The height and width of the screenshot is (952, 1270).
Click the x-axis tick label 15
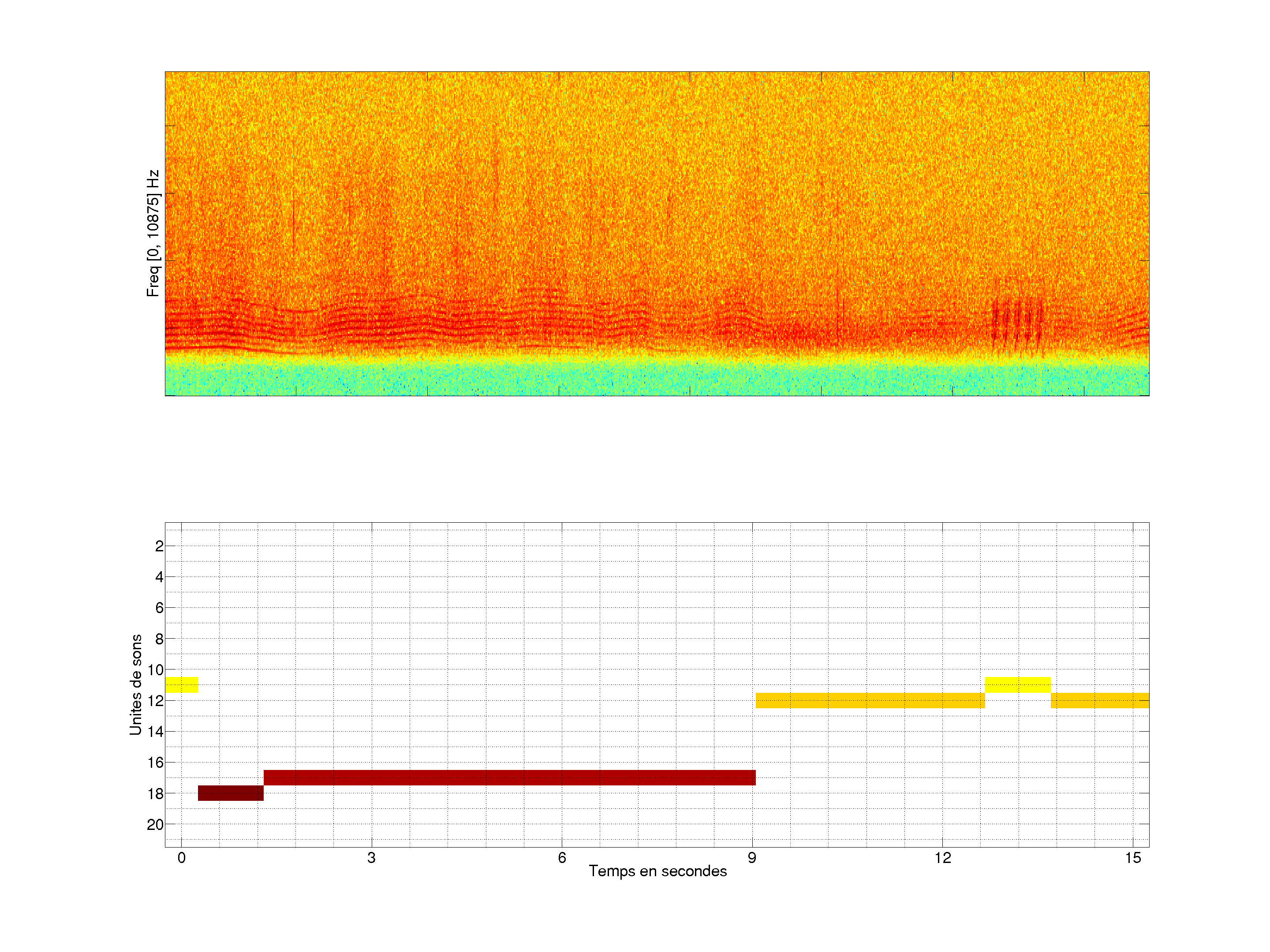coord(1132,858)
